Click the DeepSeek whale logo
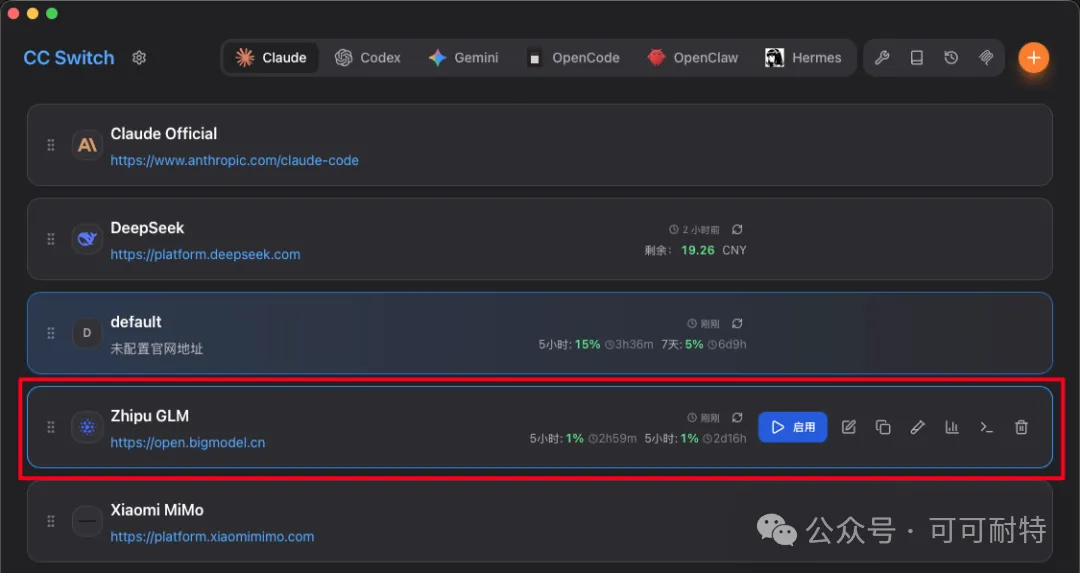This screenshot has height=573, width=1080. tap(87, 239)
